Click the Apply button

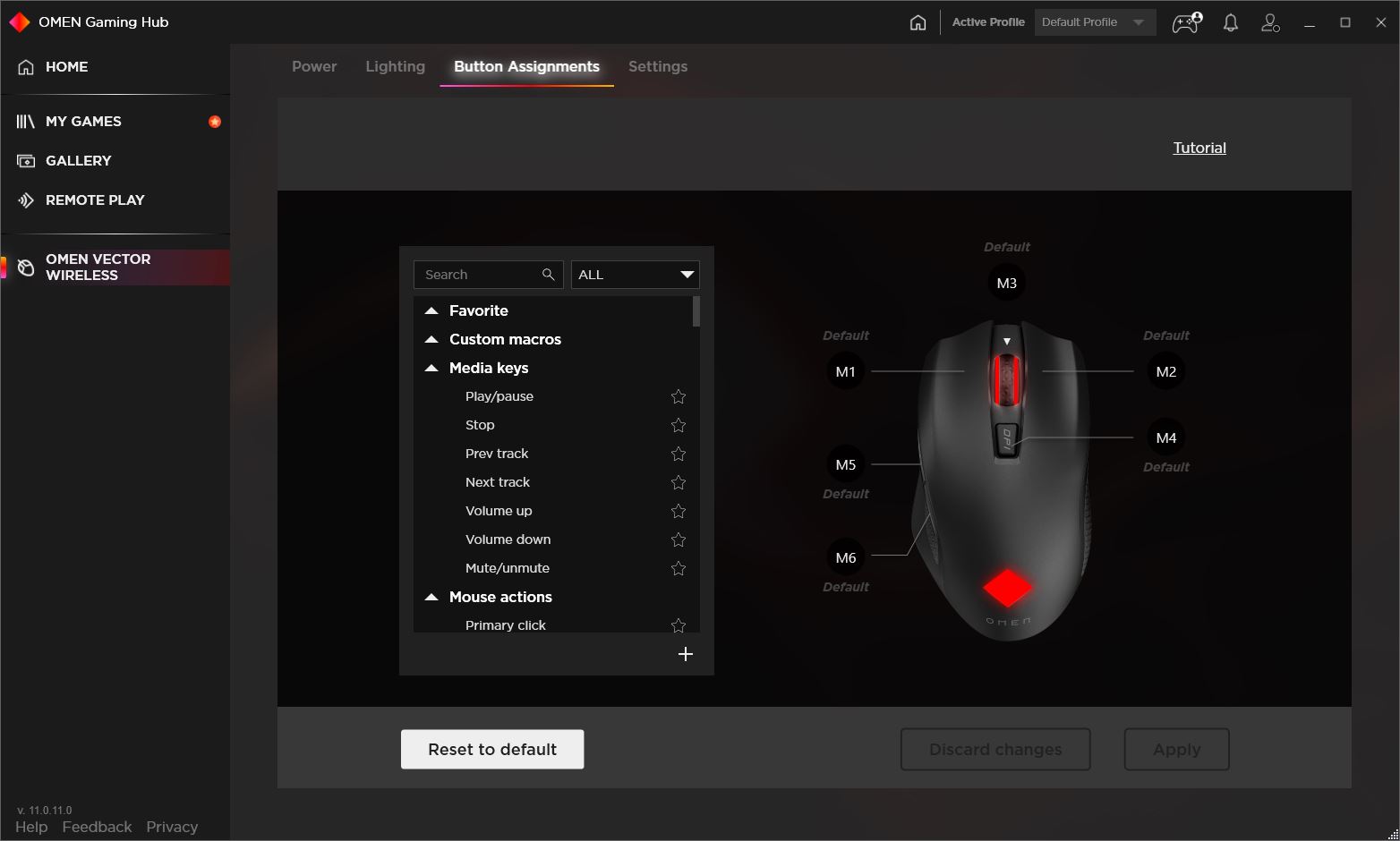point(1176,749)
